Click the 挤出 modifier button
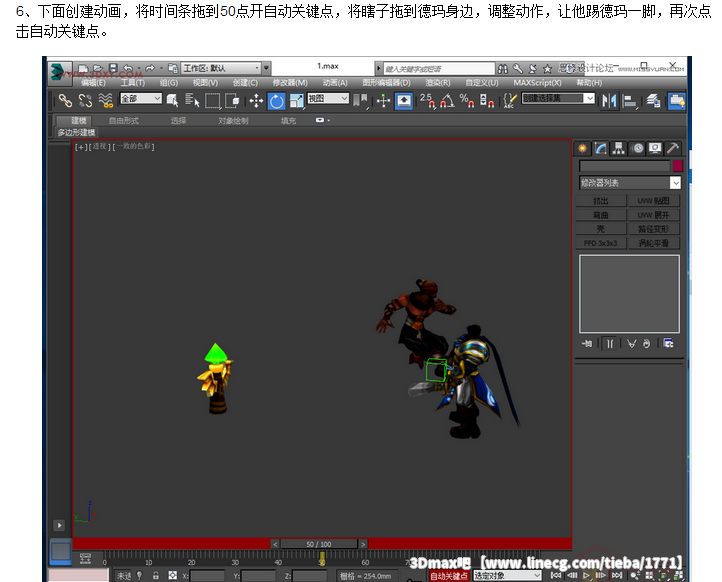This screenshot has height=582, width=722. (600, 201)
